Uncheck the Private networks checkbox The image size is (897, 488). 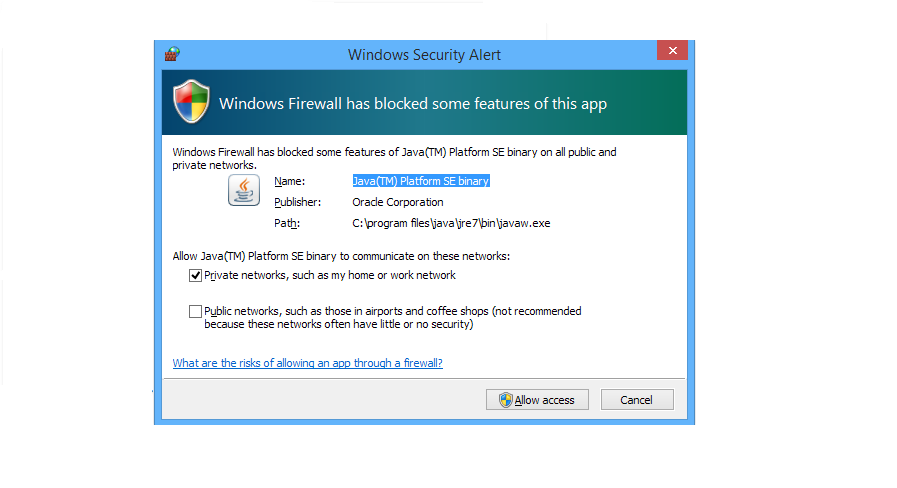pos(195,276)
